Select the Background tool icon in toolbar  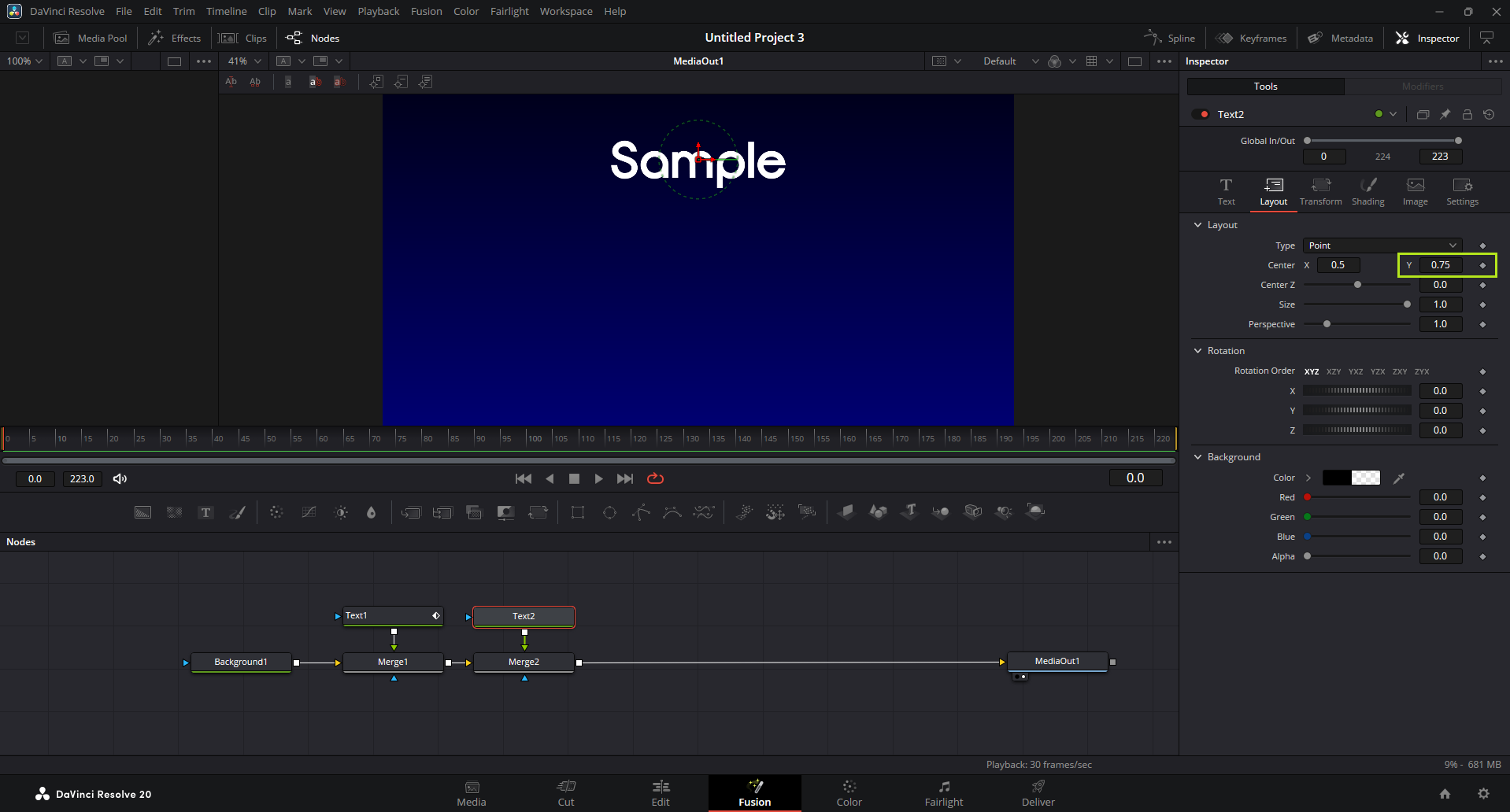pos(142,512)
